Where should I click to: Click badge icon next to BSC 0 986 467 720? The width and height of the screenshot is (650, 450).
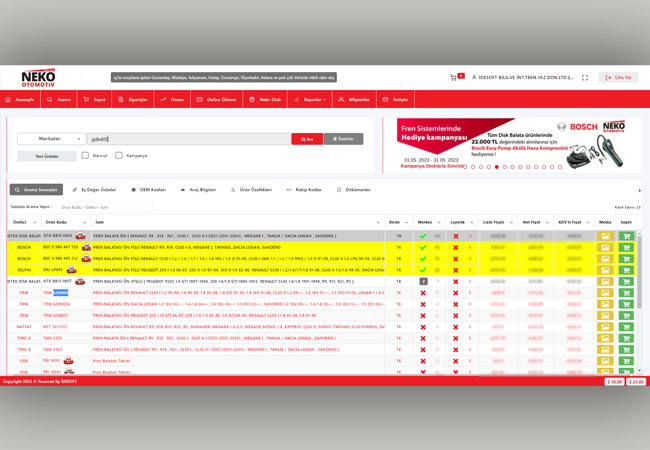coord(86,247)
